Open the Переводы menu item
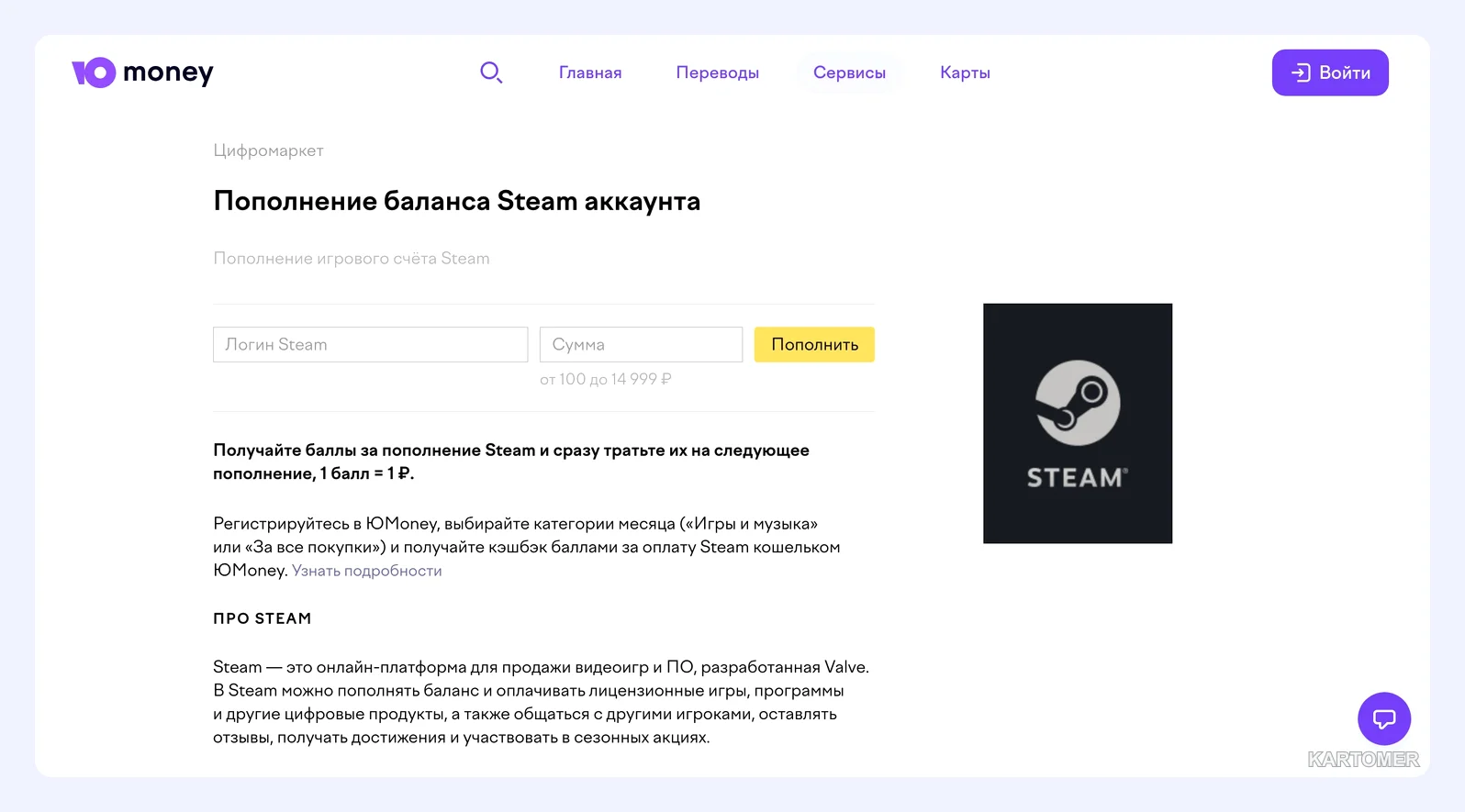This screenshot has width=1465, height=812. tap(718, 72)
